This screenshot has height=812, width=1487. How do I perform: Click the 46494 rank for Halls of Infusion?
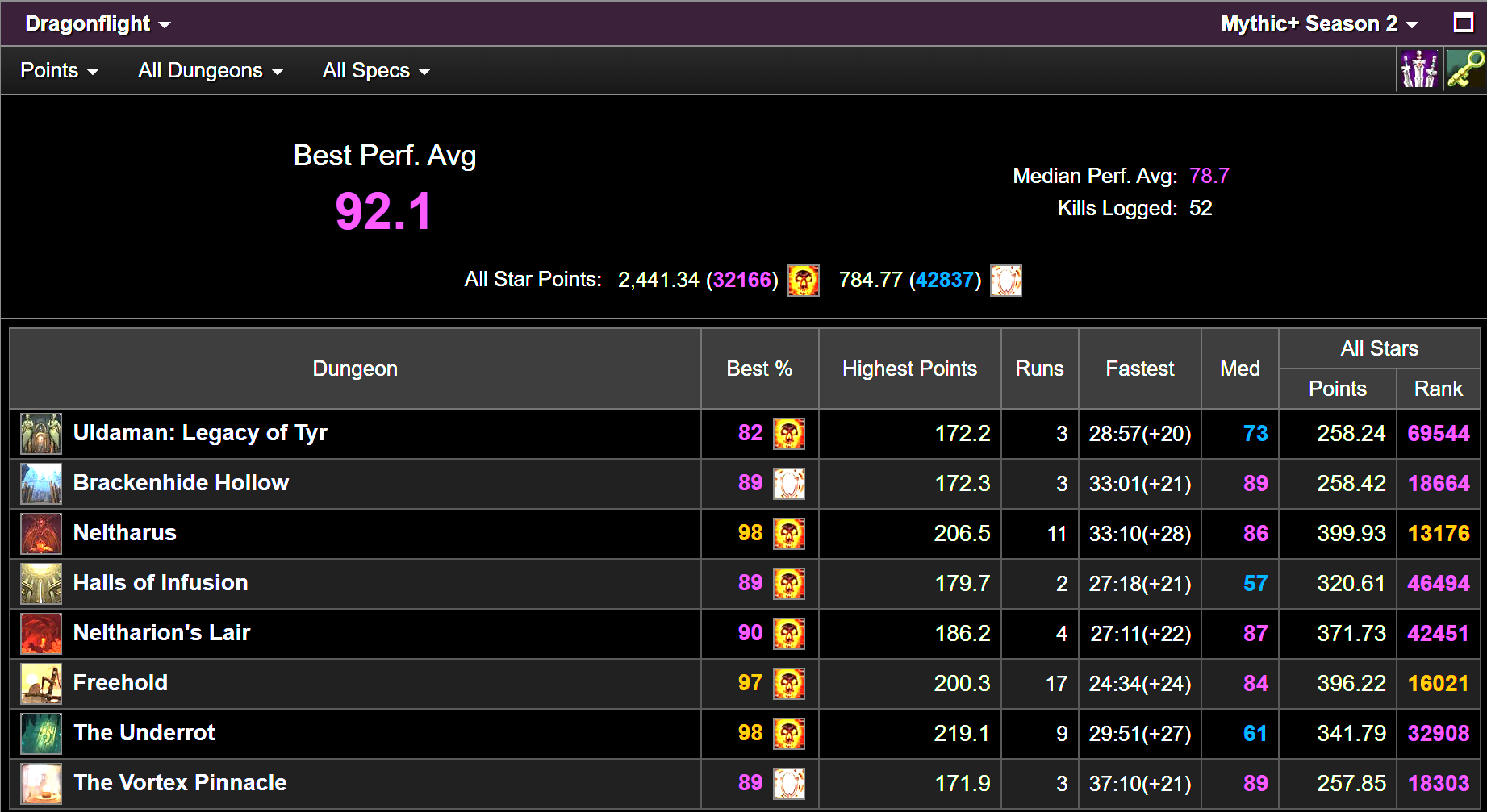(1439, 583)
